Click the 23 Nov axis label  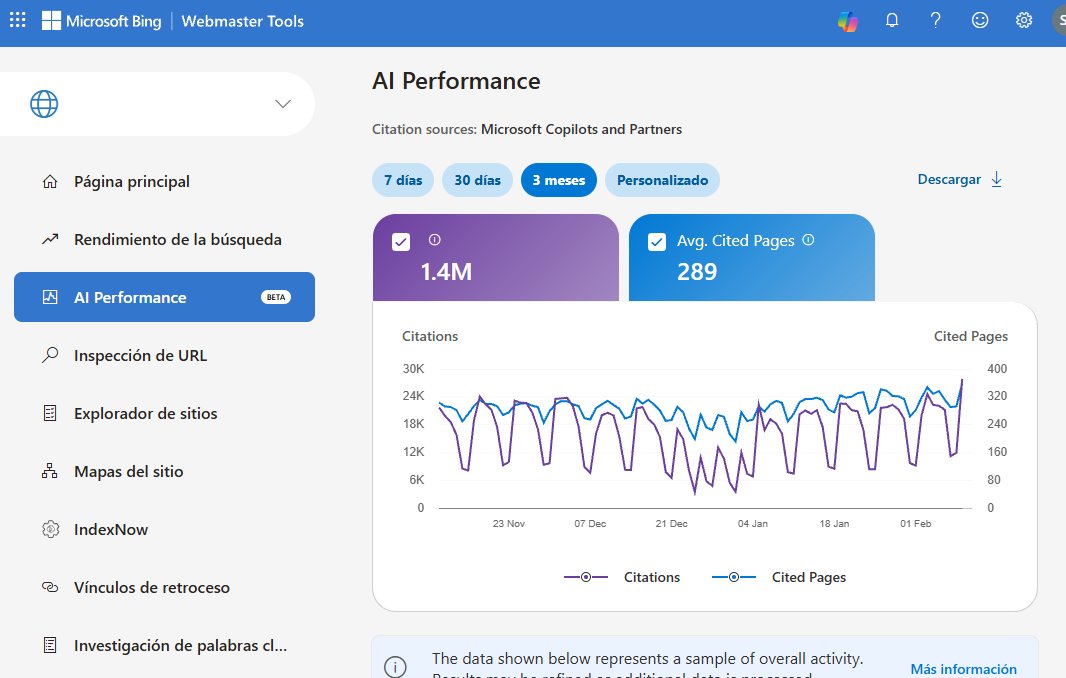509,524
